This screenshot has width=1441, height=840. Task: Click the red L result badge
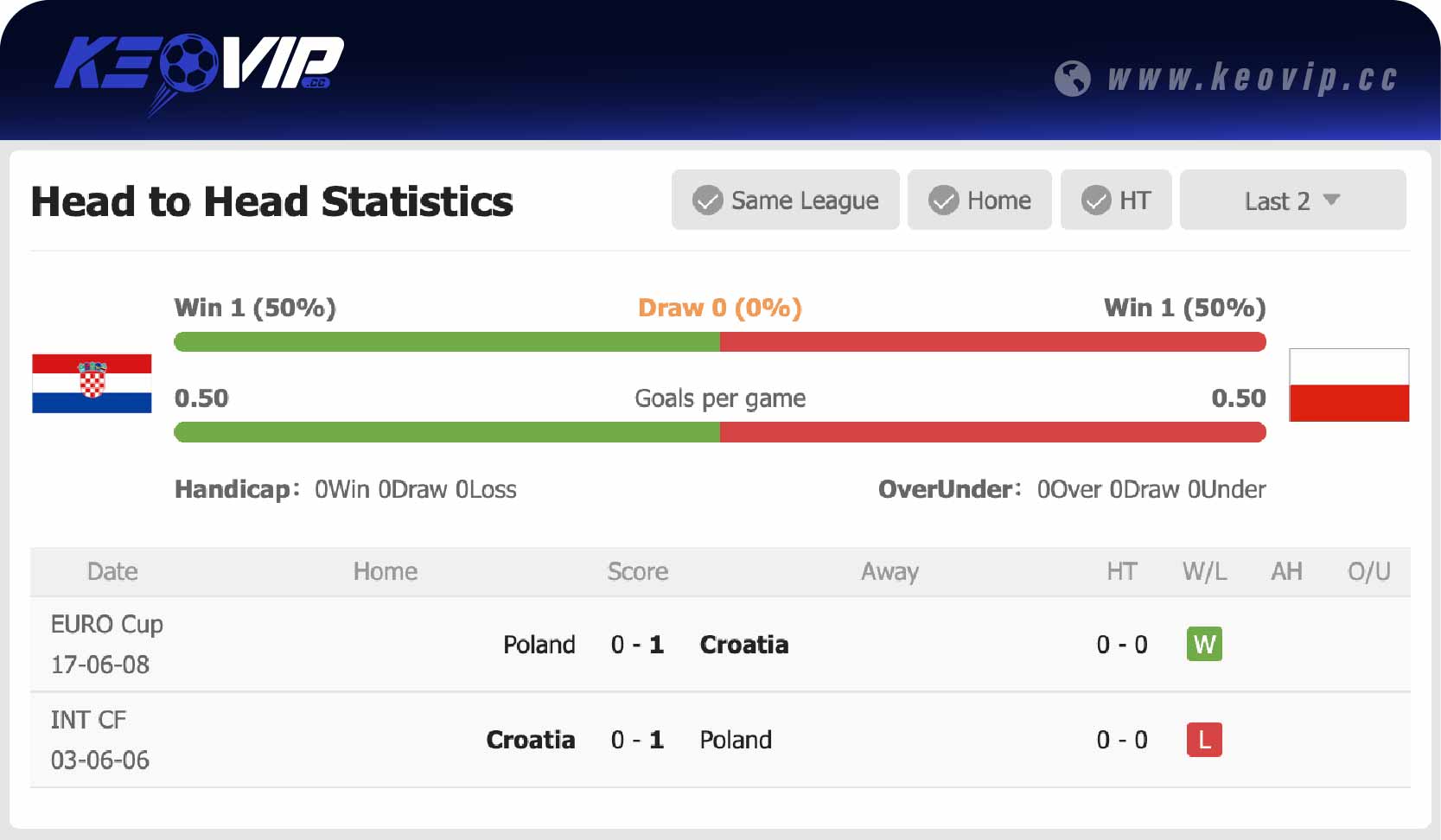pos(1204,740)
